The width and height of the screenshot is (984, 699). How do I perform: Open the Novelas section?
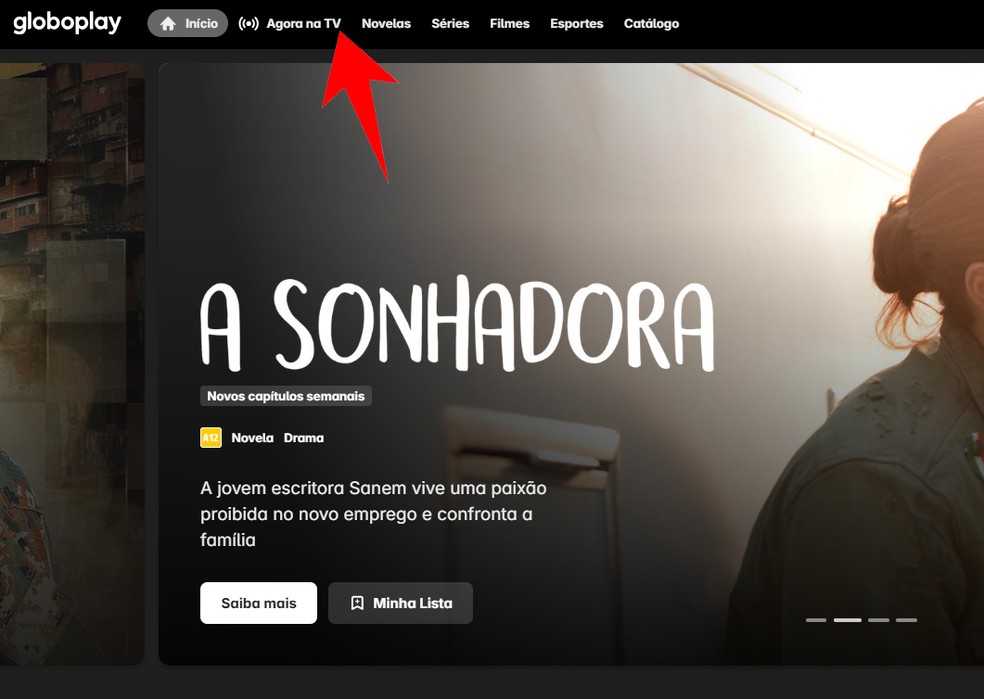click(386, 24)
